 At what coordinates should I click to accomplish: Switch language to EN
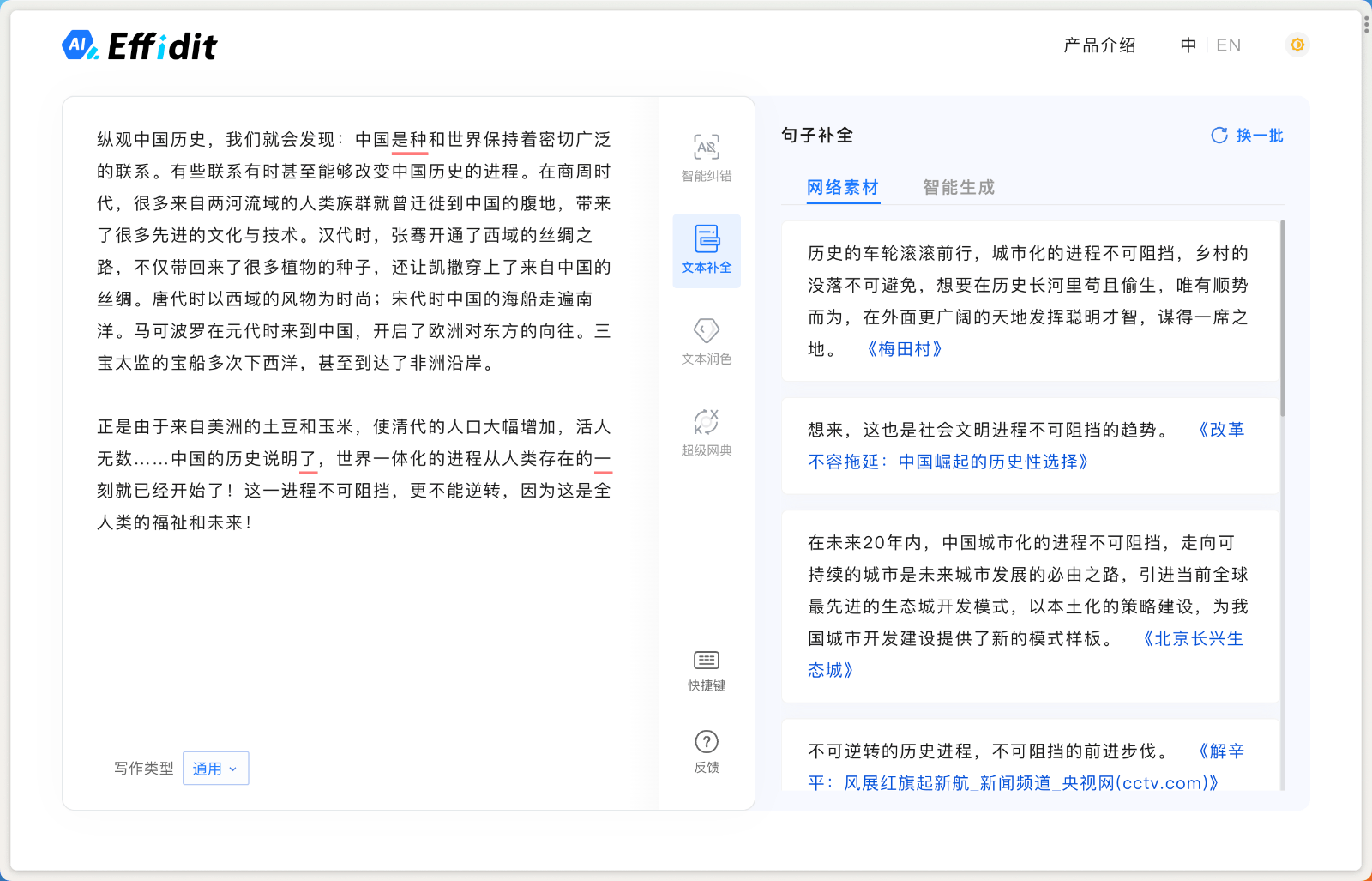pyautogui.click(x=1229, y=45)
